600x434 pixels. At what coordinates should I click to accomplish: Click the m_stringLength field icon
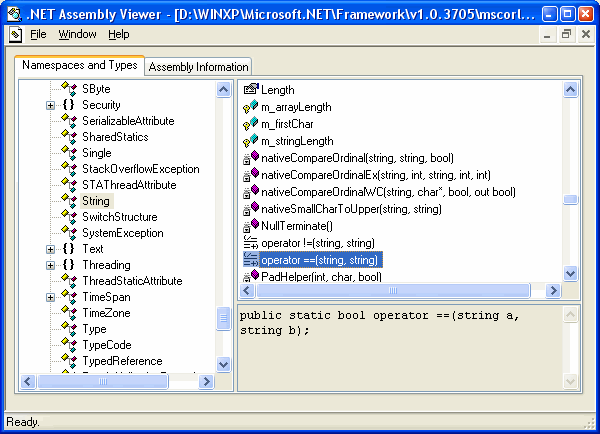tap(251, 140)
